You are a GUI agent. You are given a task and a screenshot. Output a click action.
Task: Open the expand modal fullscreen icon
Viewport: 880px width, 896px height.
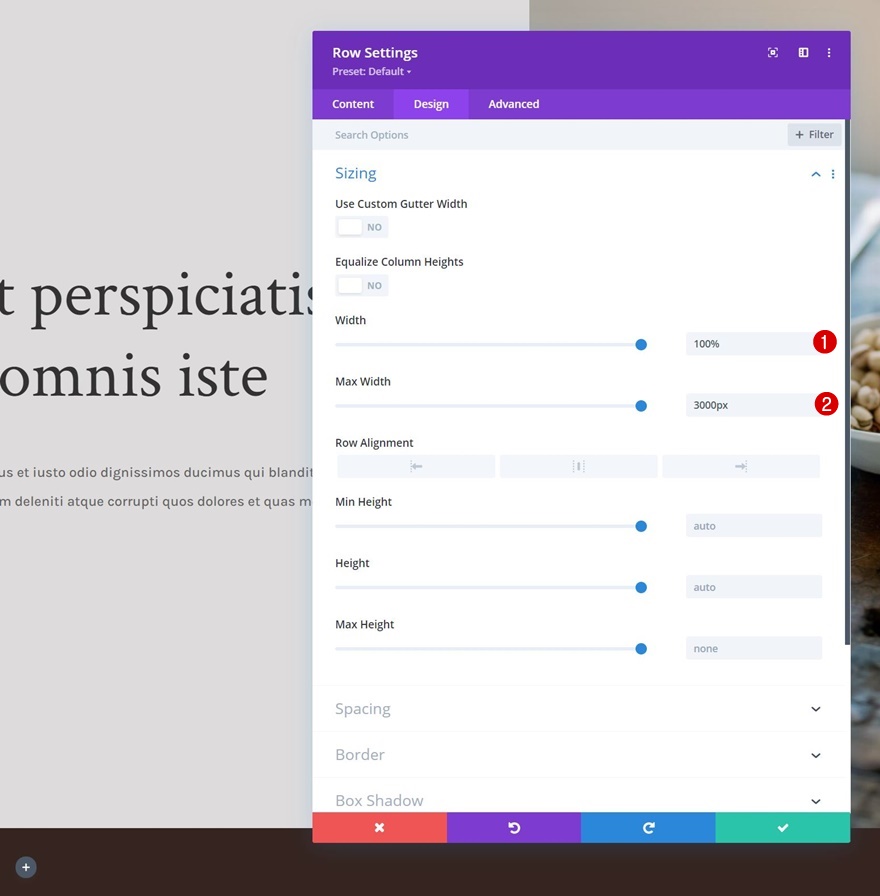pyautogui.click(x=773, y=53)
